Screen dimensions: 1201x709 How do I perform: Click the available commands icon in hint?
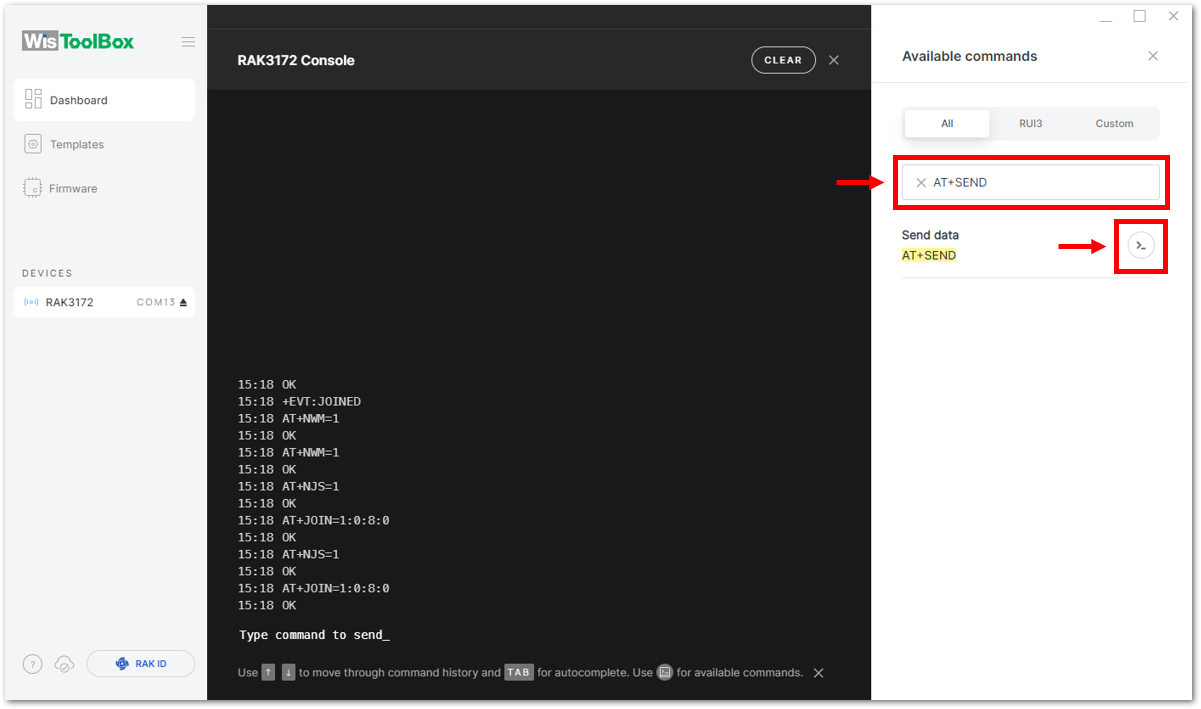[664, 673]
